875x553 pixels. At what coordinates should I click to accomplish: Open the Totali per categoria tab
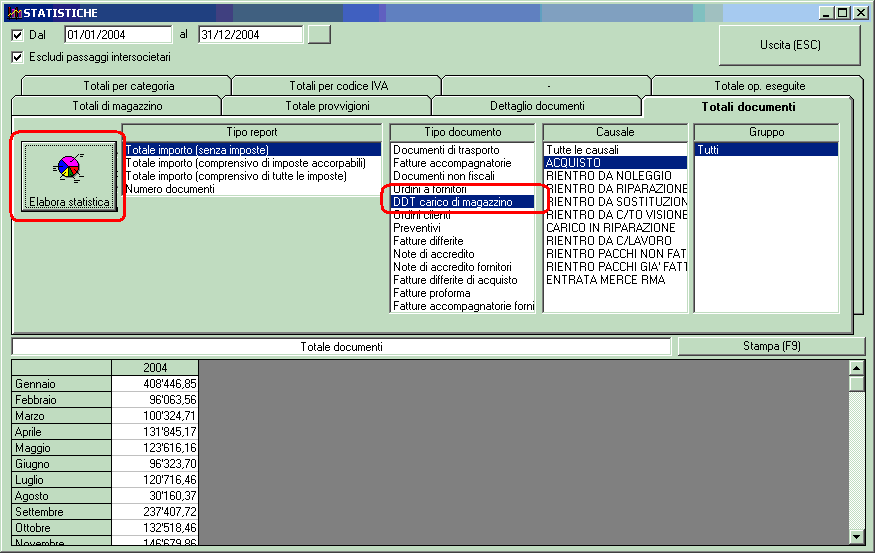pyautogui.click(x=128, y=86)
